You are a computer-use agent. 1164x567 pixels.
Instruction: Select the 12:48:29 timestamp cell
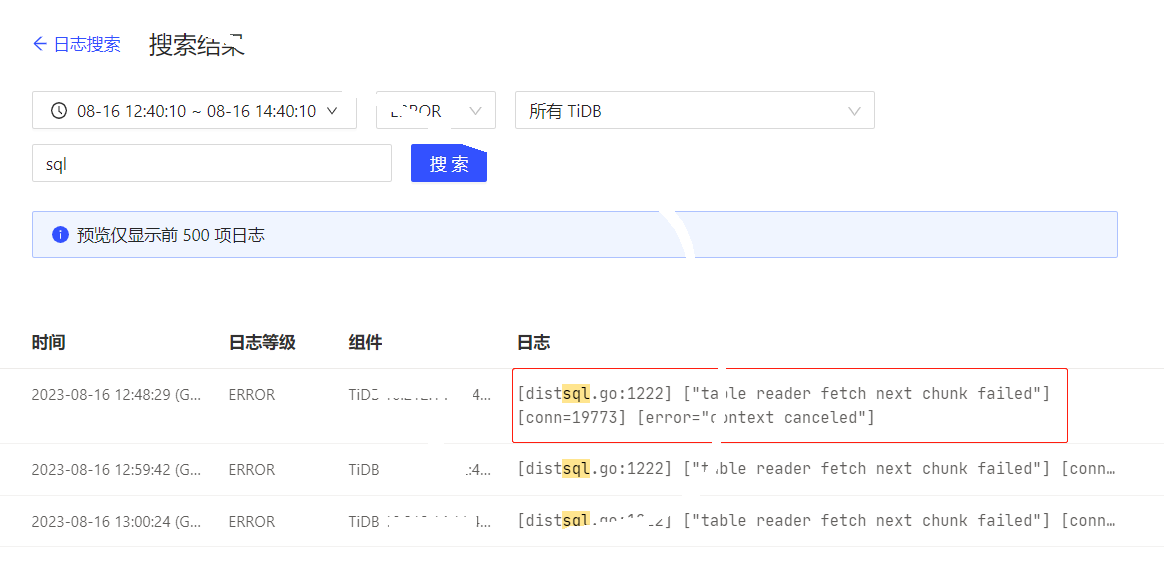[116, 395]
